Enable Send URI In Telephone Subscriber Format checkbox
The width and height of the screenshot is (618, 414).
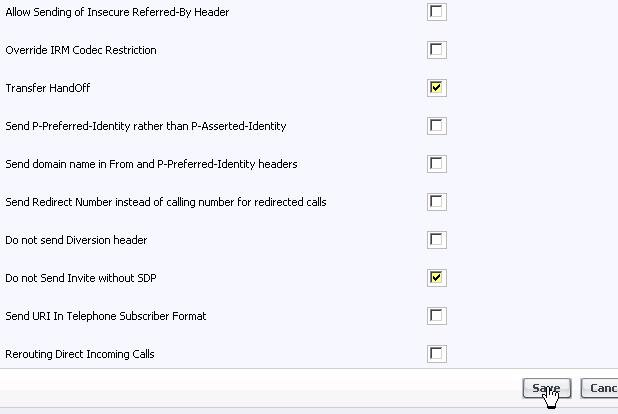[436, 316]
